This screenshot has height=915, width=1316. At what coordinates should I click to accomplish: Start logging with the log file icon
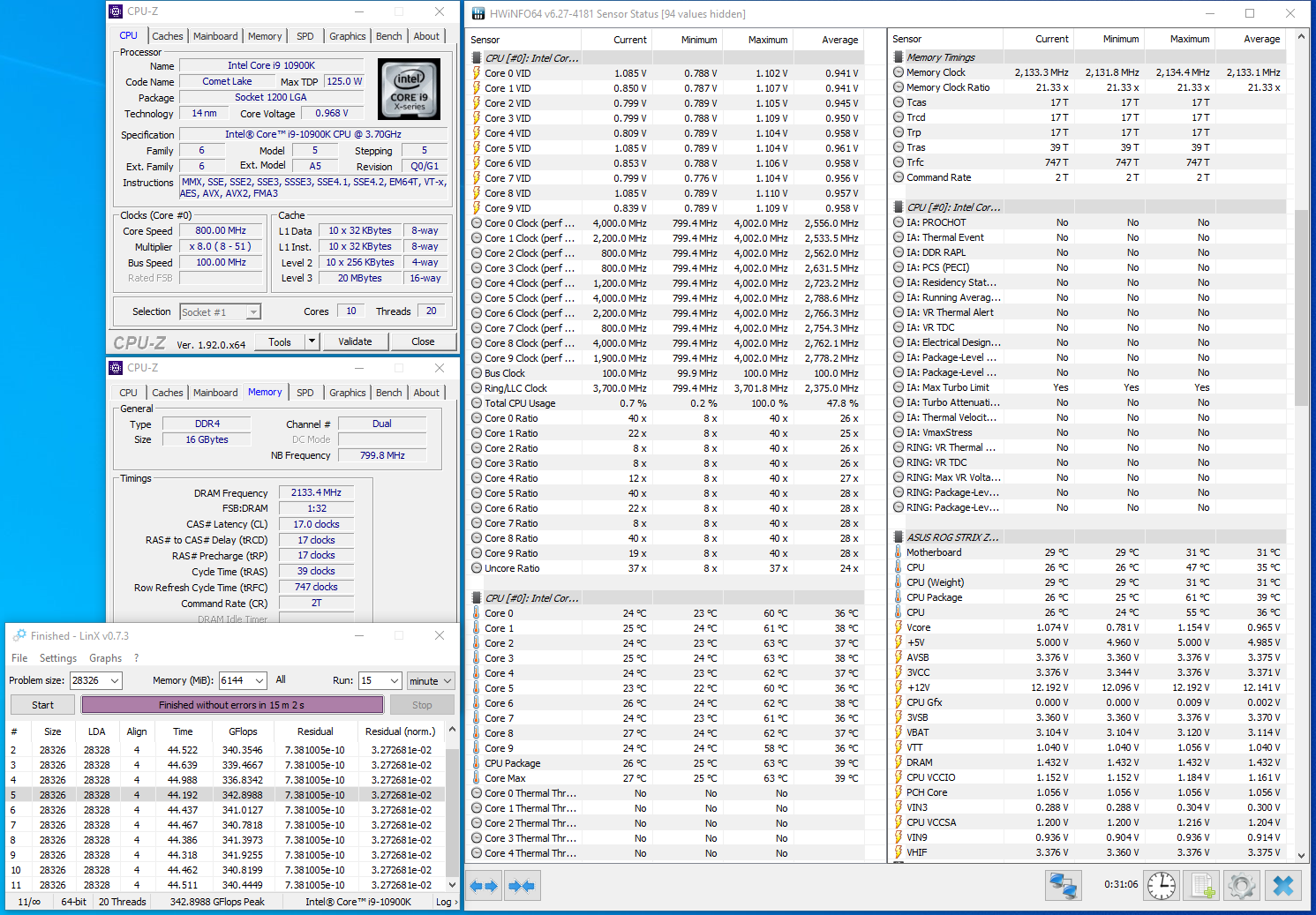coord(1201,885)
